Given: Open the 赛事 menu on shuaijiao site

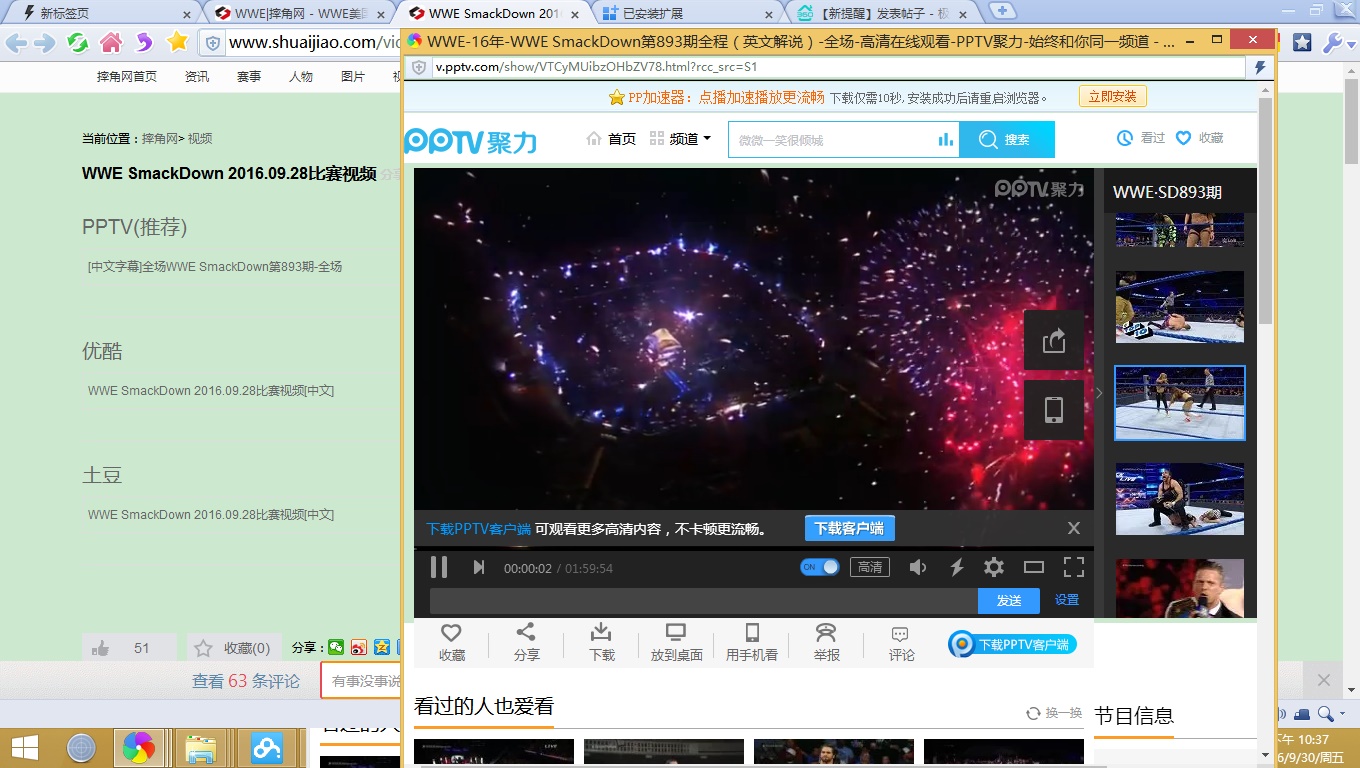Looking at the screenshot, I should (249, 77).
